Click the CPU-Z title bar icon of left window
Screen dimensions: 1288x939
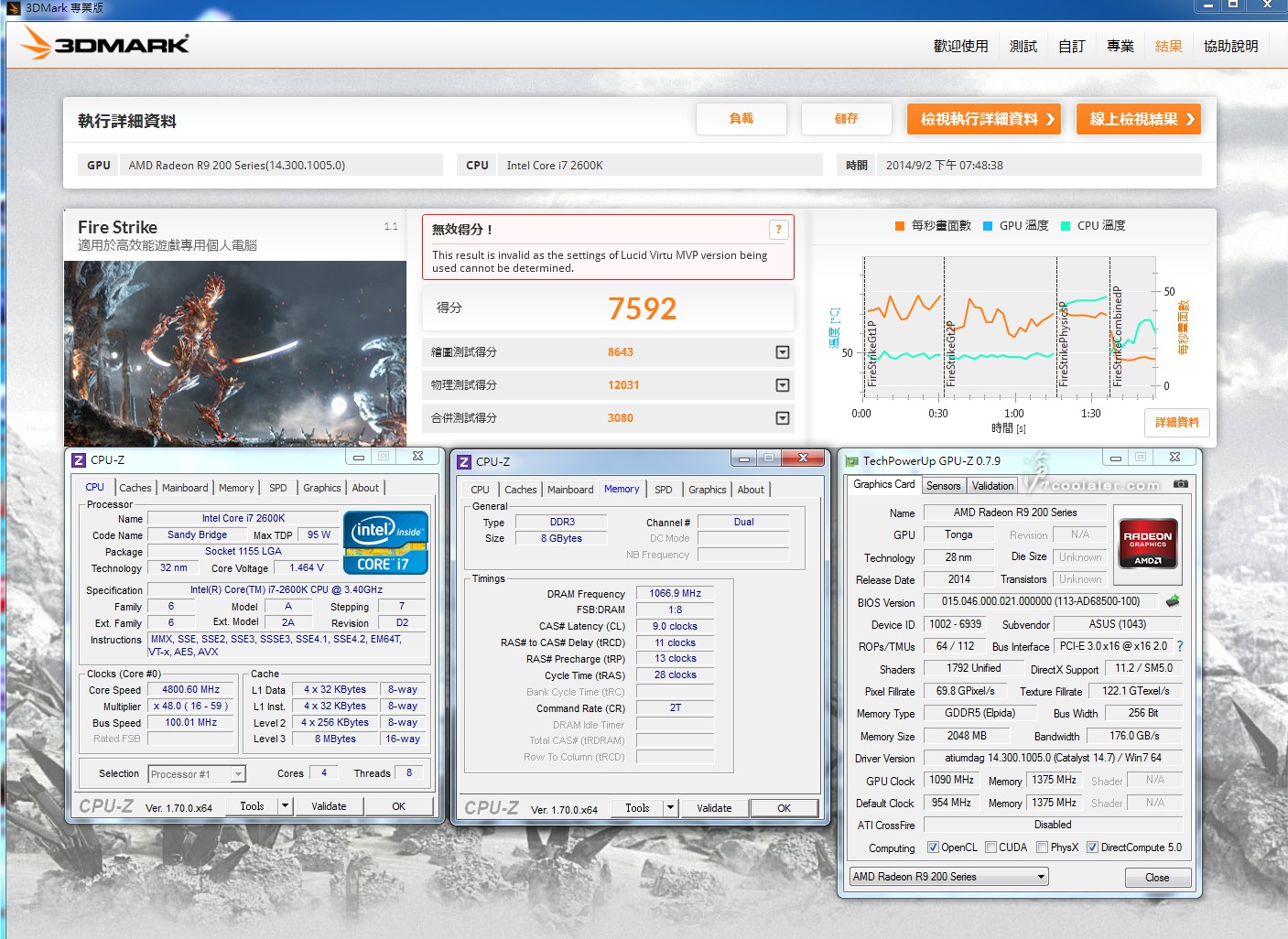79,460
